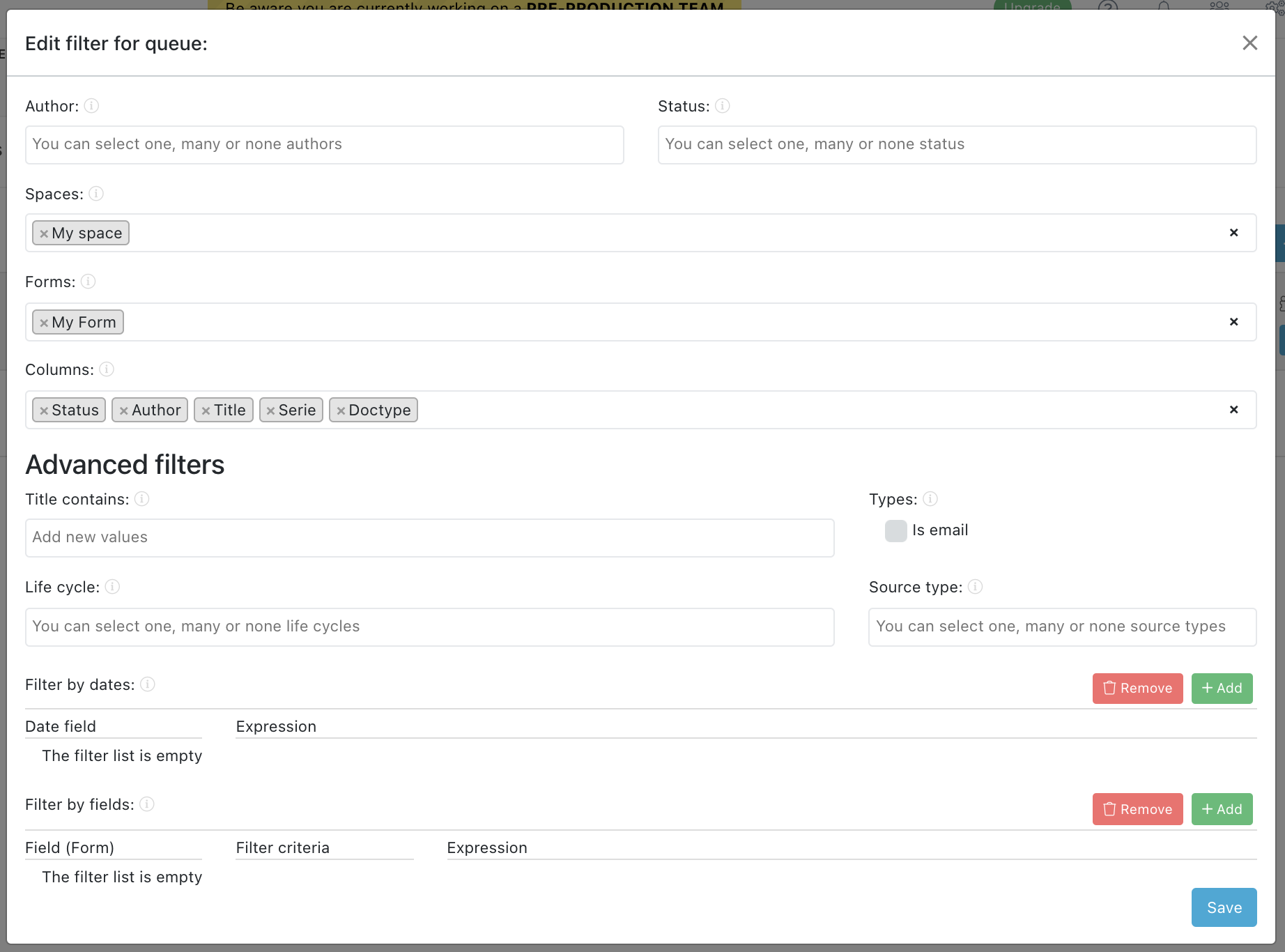Image resolution: width=1285 pixels, height=952 pixels.
Task: Enable the Is email checkbox
Action: point(895,530)
